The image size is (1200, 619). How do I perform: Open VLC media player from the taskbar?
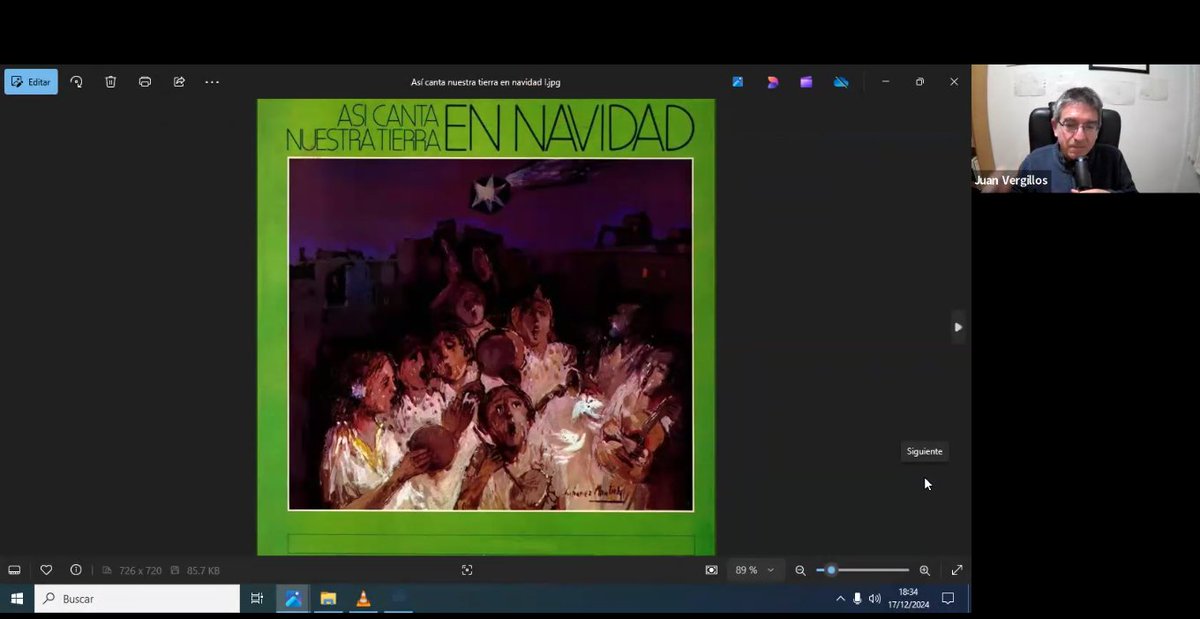pyautogui.click(x=363, y=598)
